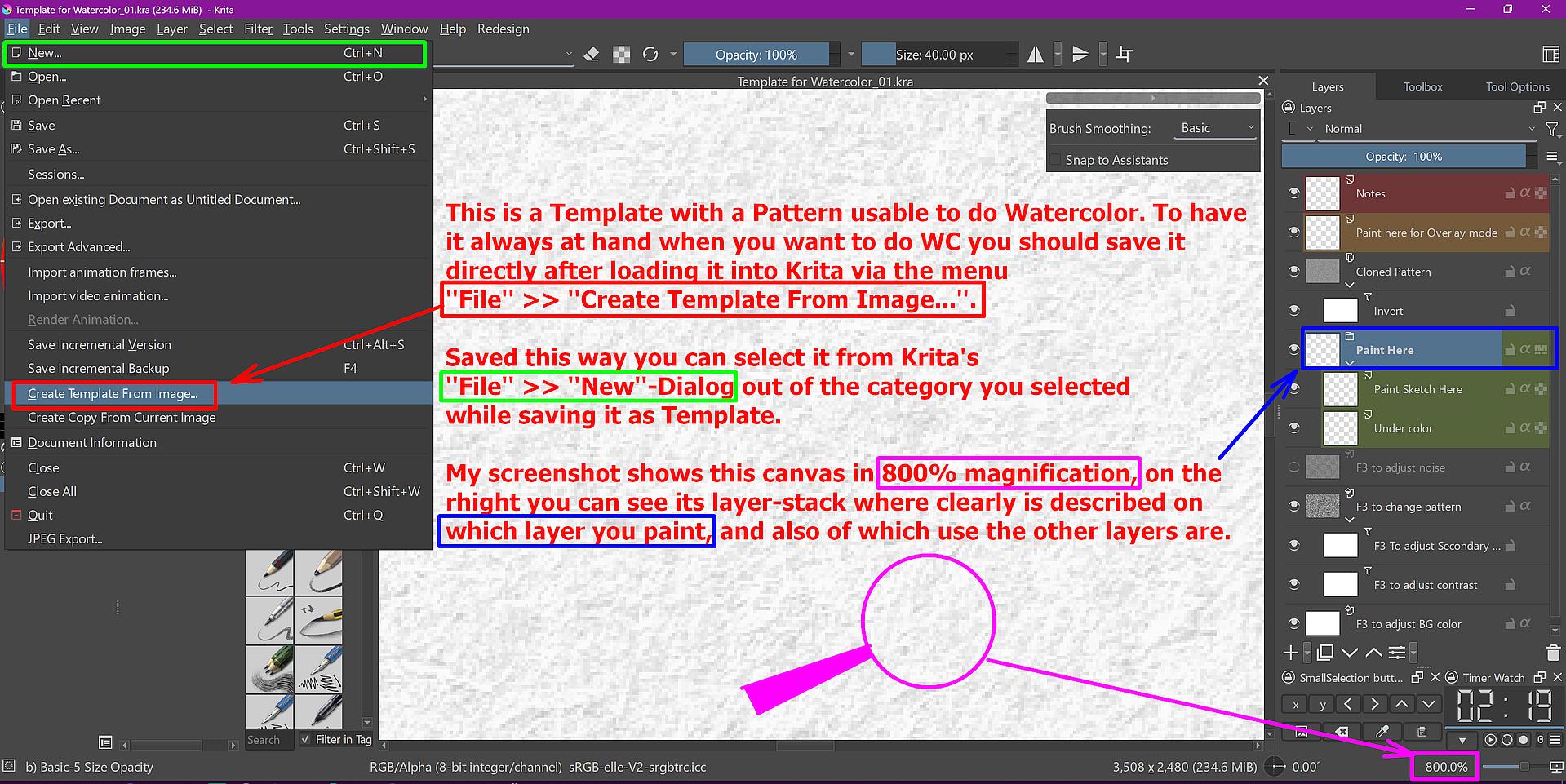1566x784 pixels.
Task: Click the canvas rotation dial in status bar
Action: click(1274, 767)
